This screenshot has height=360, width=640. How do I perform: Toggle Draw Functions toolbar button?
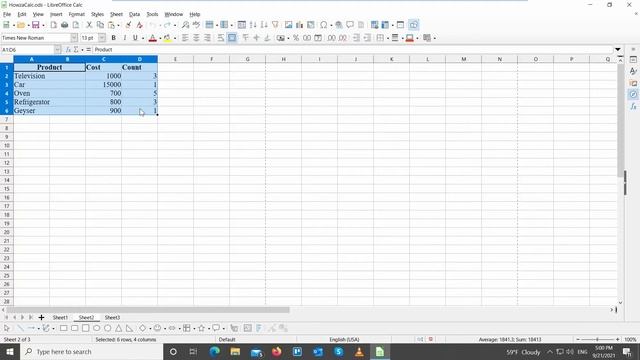coord(413,25)
